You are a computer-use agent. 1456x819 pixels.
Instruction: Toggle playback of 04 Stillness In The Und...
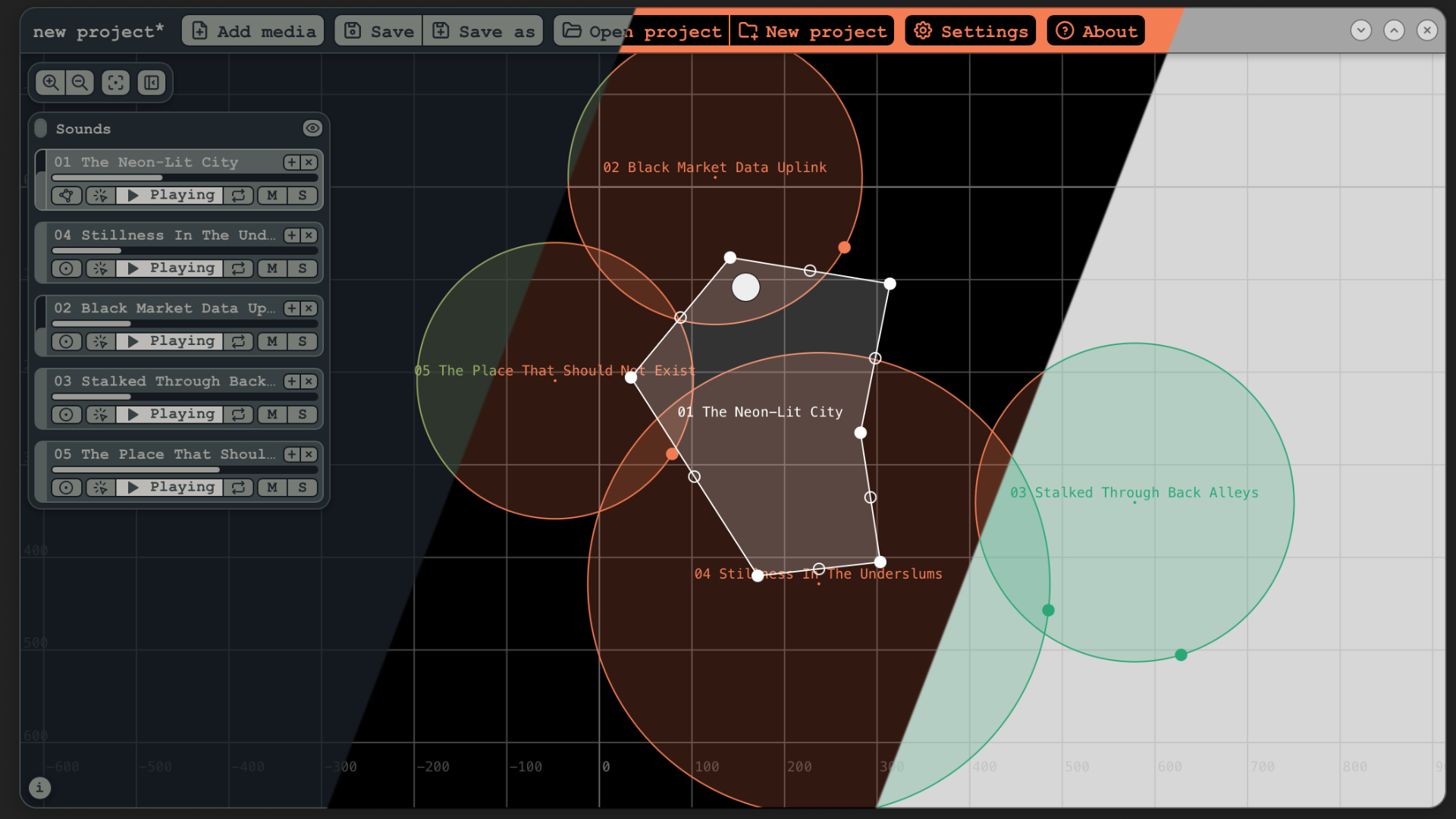pos(170,268)
